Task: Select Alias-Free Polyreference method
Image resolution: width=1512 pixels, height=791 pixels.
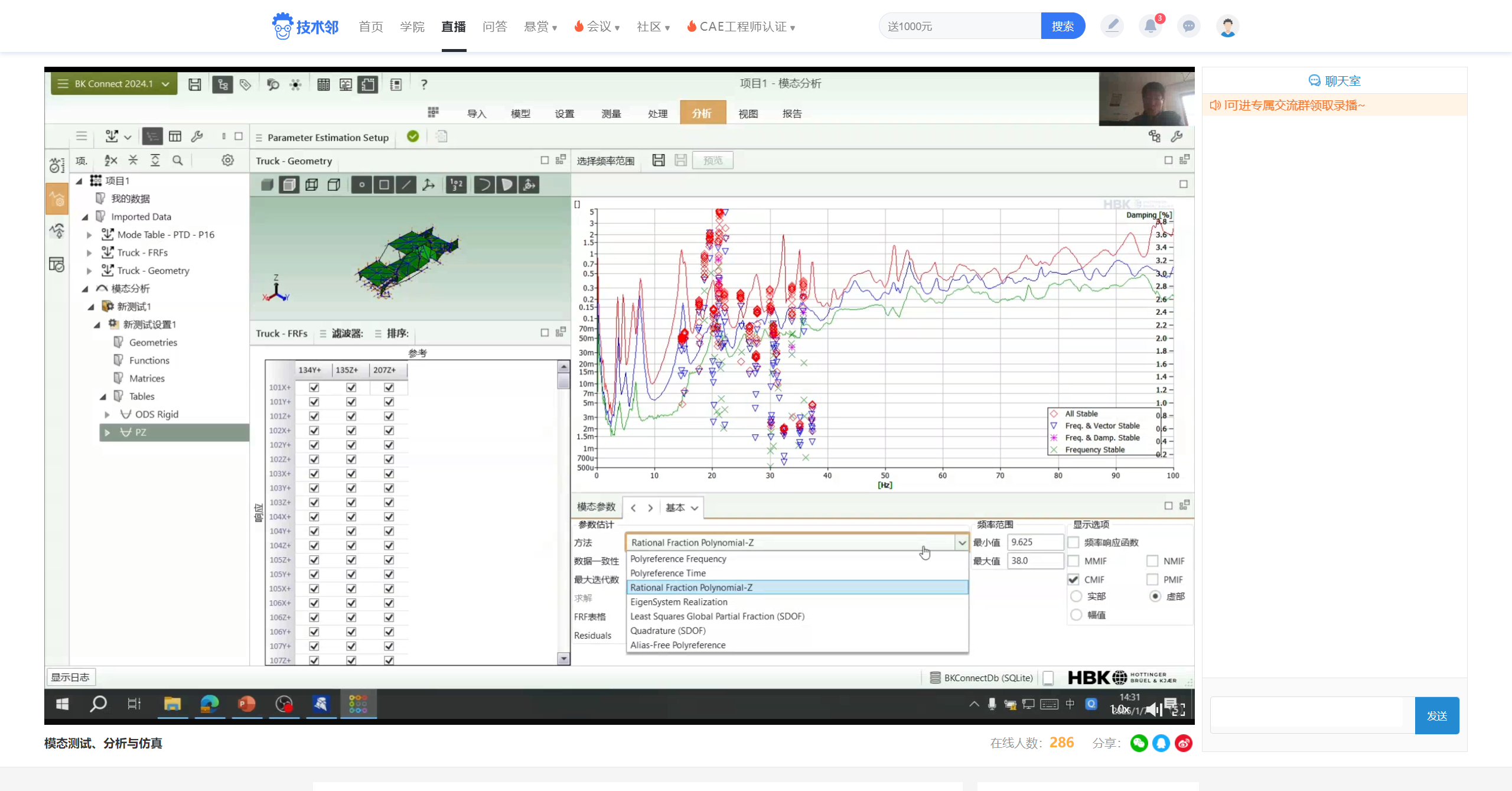Action: (x=797, y=645)
